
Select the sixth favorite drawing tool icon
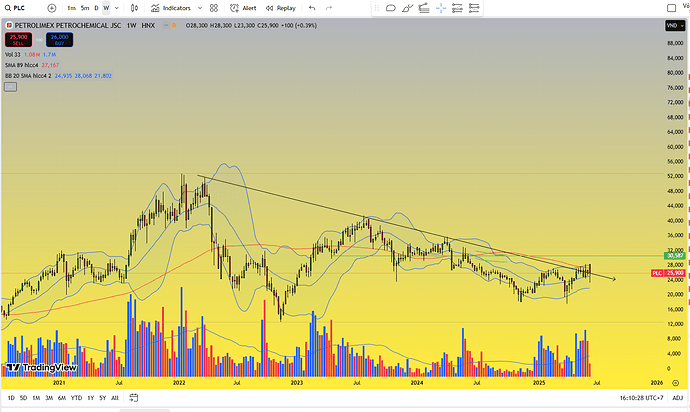pos(457,8)
